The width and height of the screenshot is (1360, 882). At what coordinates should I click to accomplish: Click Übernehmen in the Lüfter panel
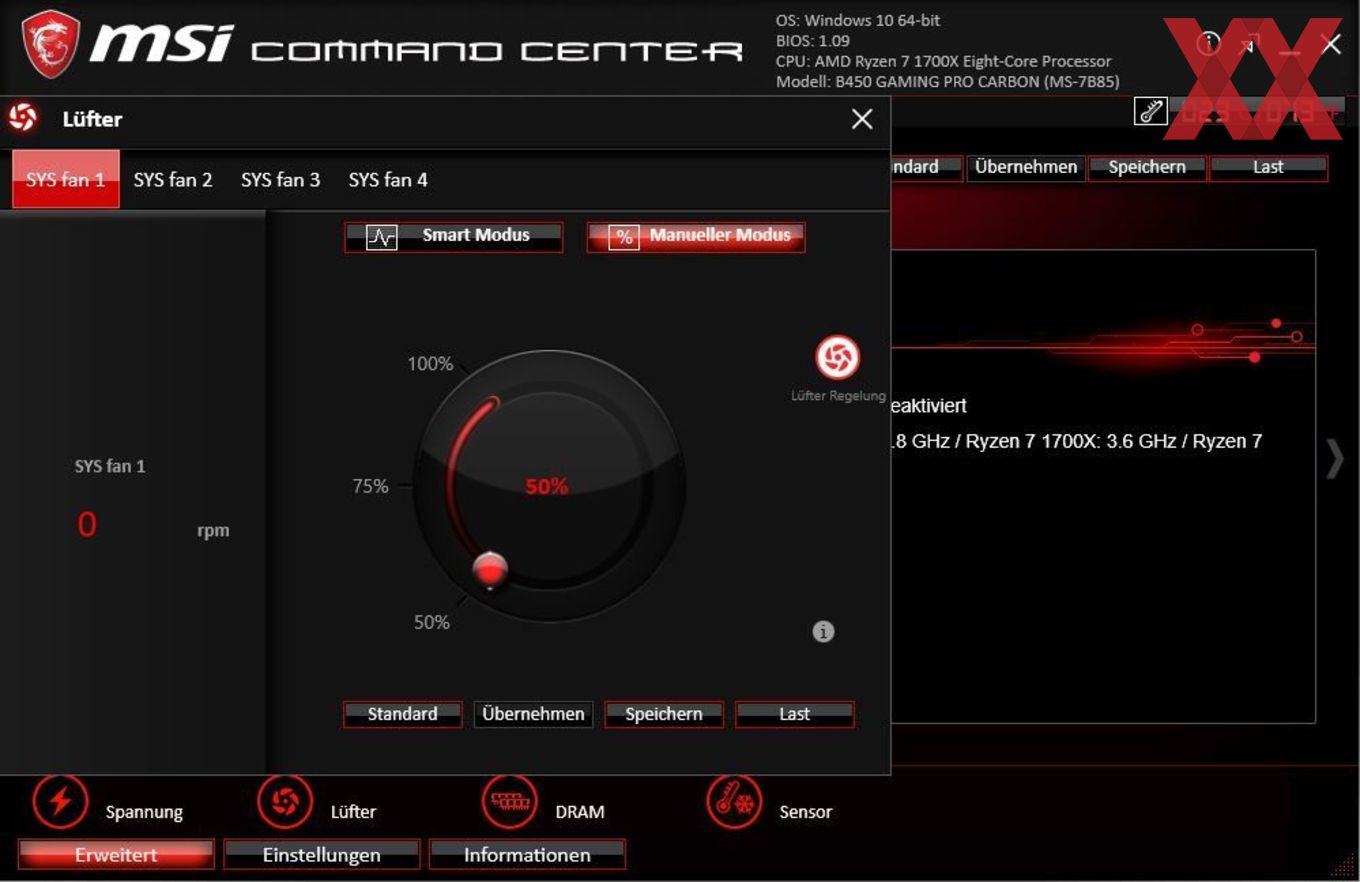(x=533, y=714)
